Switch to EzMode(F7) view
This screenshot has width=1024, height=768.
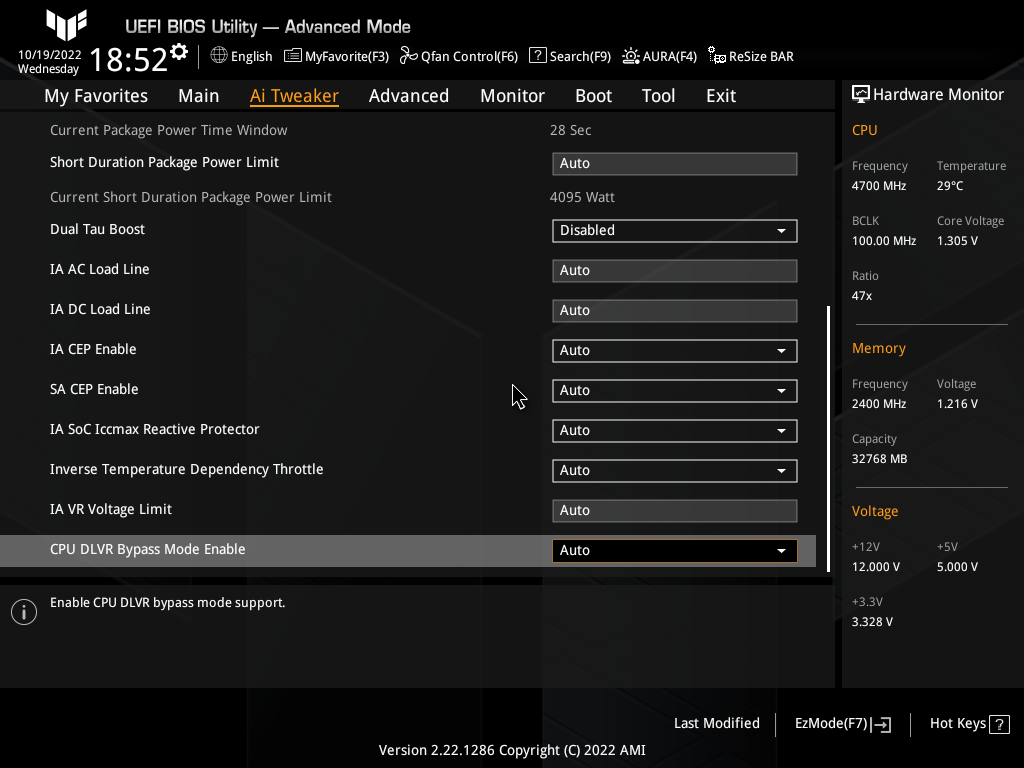tap(841, 723)
